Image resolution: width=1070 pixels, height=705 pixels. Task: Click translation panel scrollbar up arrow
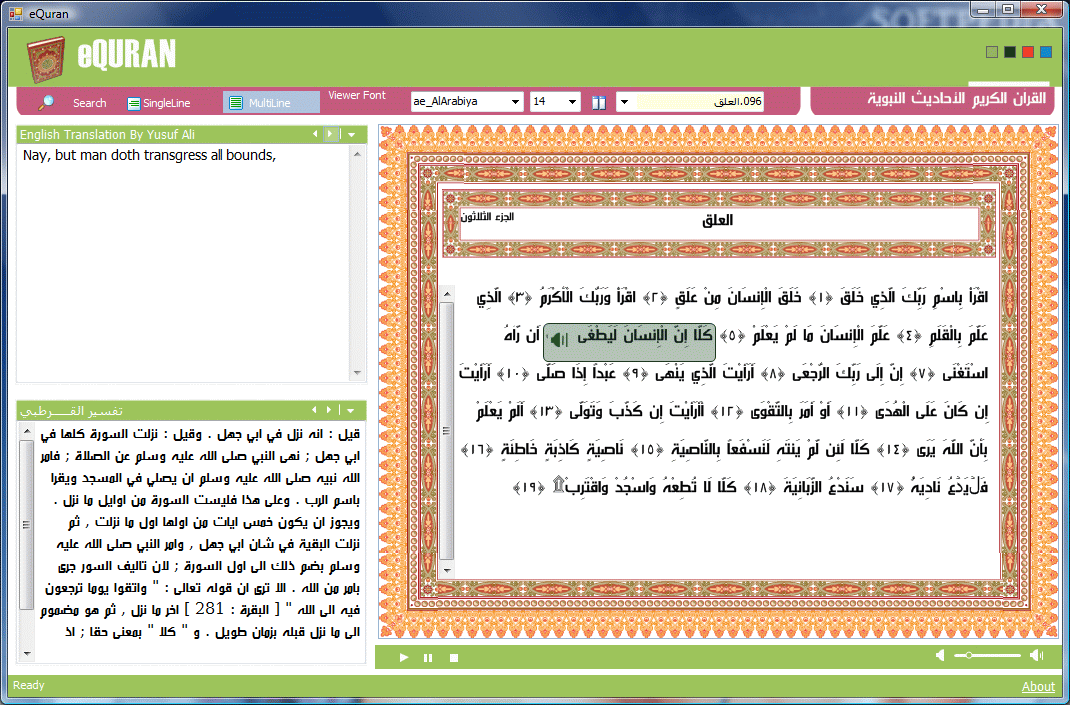pyautogui.click(x=357, y=155)
